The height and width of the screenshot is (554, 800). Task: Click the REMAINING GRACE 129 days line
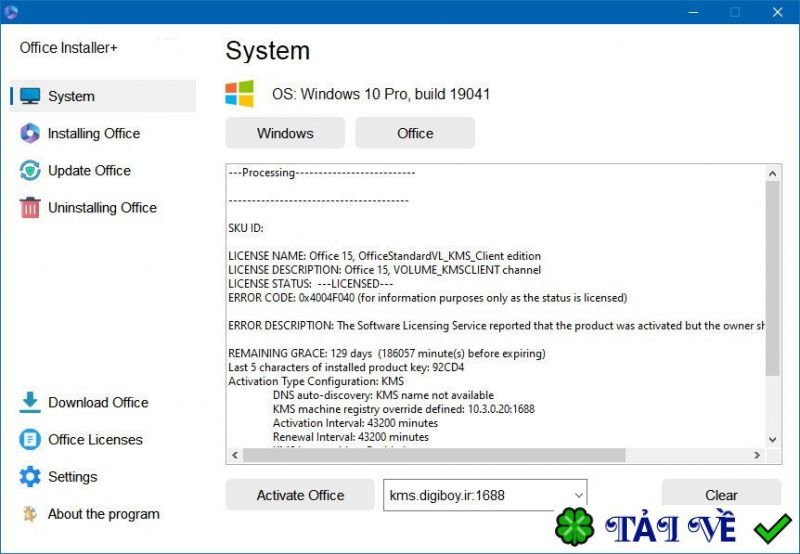[x=387, y=354]
